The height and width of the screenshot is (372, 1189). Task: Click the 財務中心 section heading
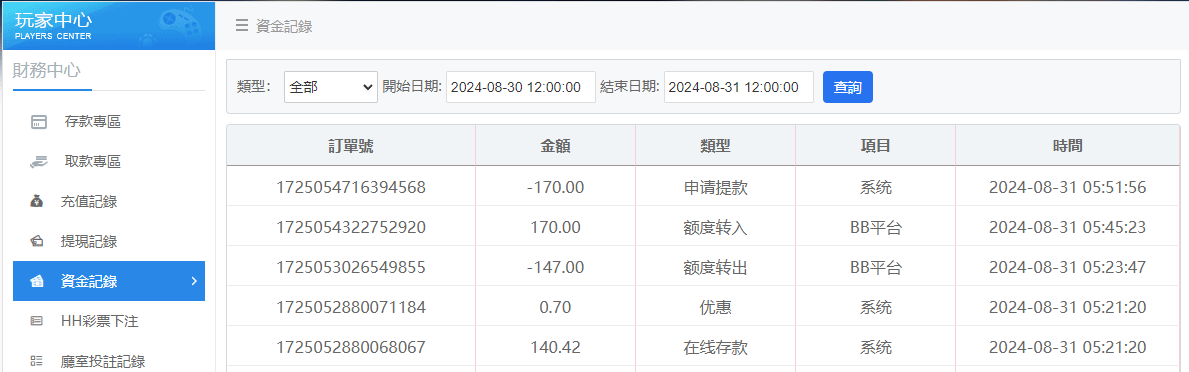[x=46, y=70]
